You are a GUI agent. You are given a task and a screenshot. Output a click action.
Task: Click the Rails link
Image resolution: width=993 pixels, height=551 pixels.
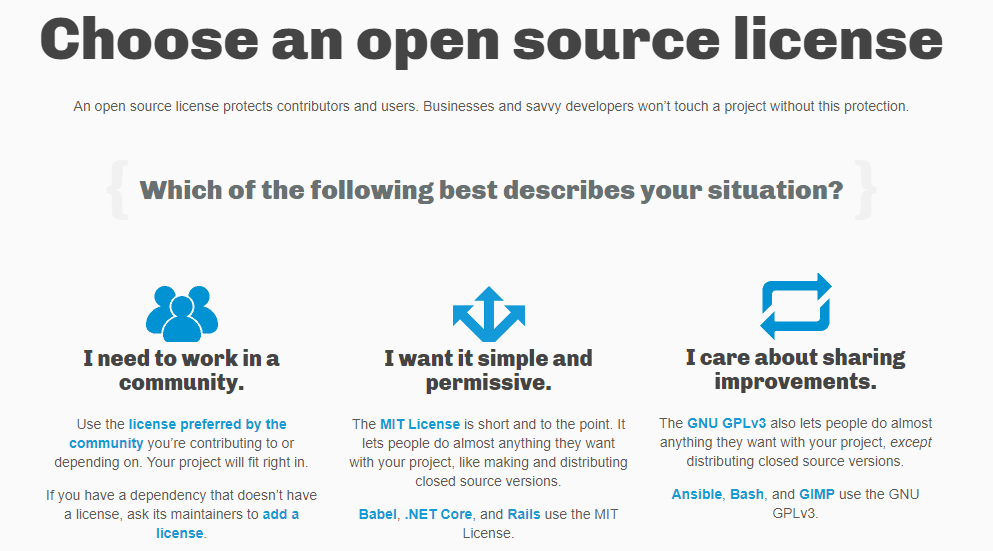click(525, 515)
